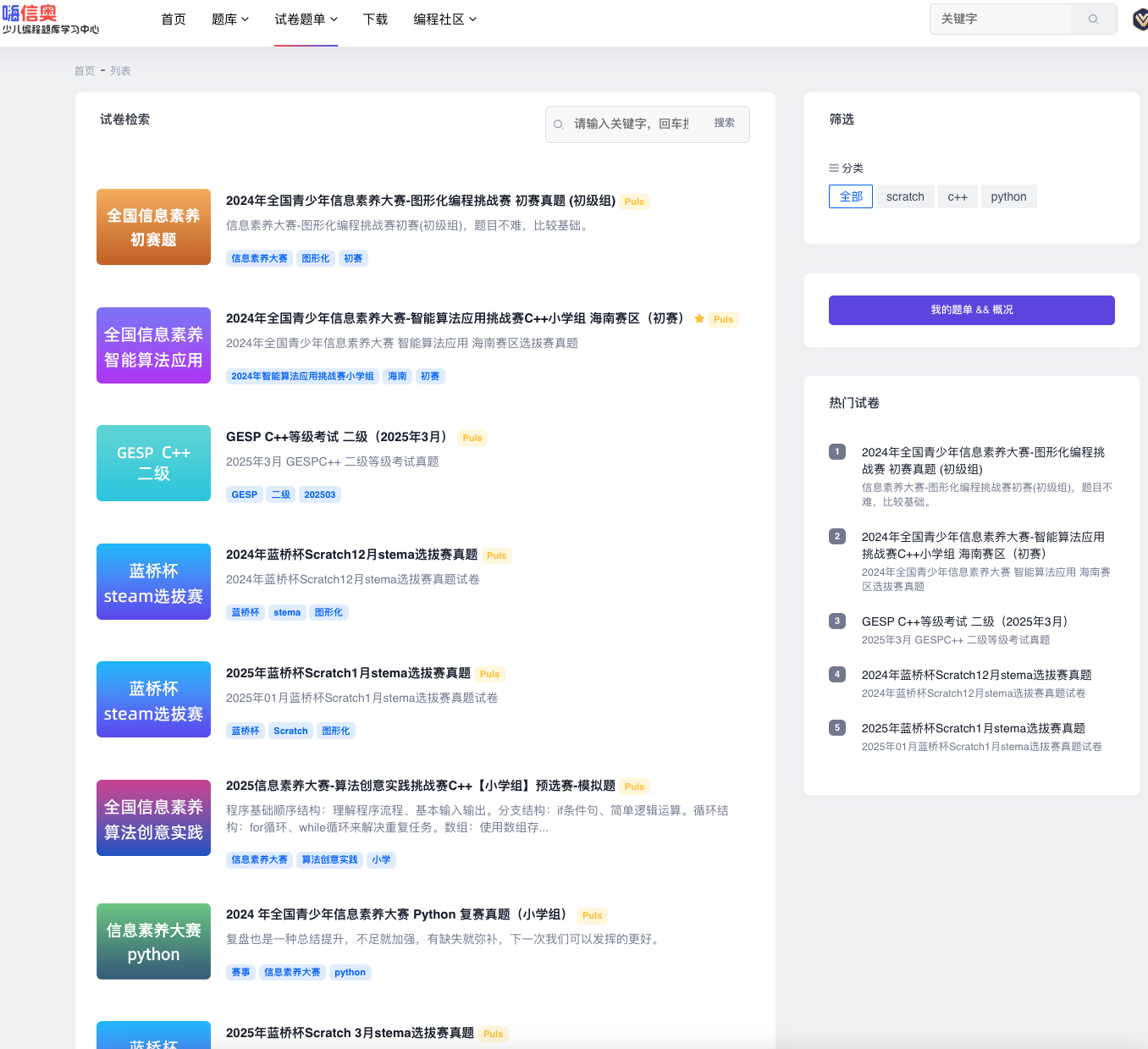This screenshot has width=1148, height=1049.
Task: Open hot paper 1 图形化编程挑战赛
Action: click(x=983, y=461)
